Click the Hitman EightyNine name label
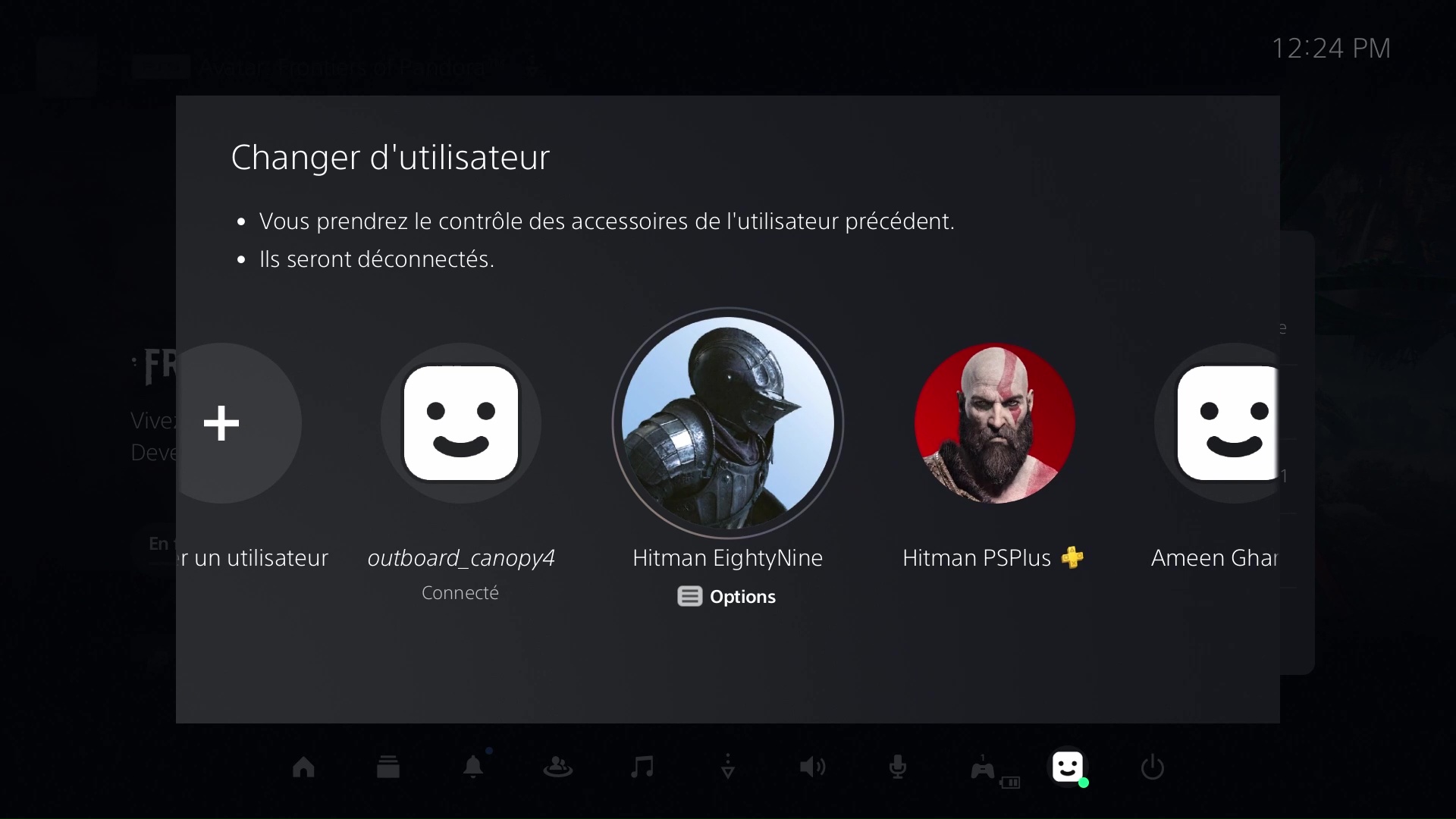This screenshot has height=819, width=1456. pyautogui.click(x=728, y=558)
